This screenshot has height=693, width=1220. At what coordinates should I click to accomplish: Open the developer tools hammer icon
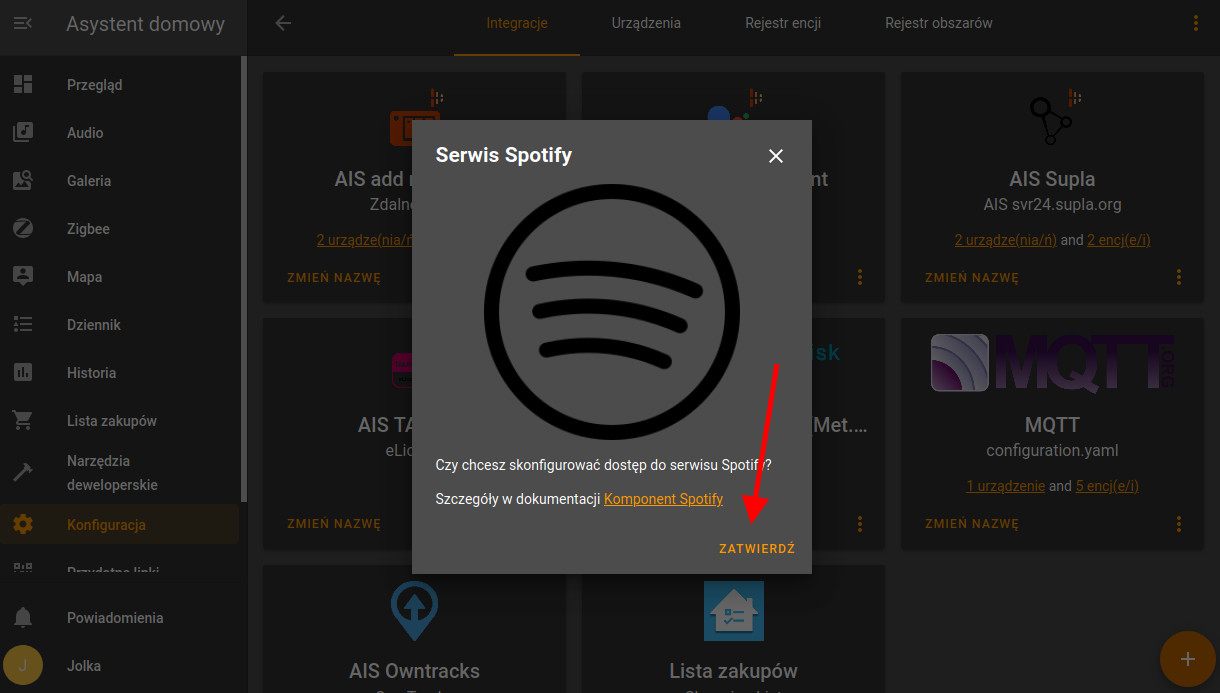23,473
